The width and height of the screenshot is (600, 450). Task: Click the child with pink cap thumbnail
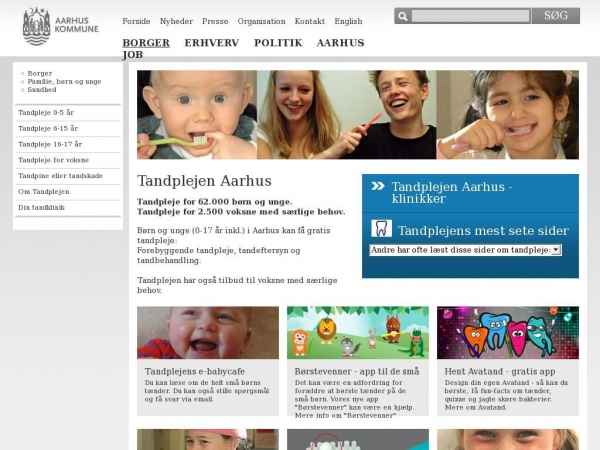[x=208, y=439]
